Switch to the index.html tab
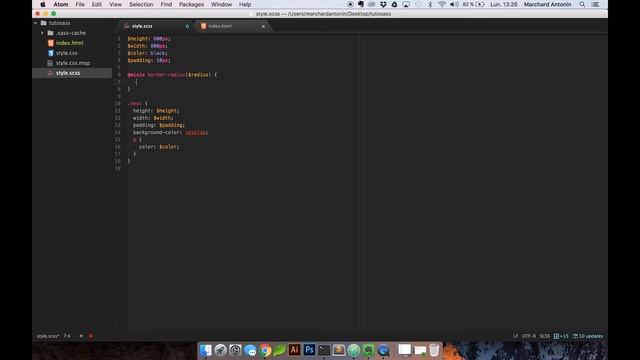The height and width of the screenshot is (360, 640). (220, 26)
